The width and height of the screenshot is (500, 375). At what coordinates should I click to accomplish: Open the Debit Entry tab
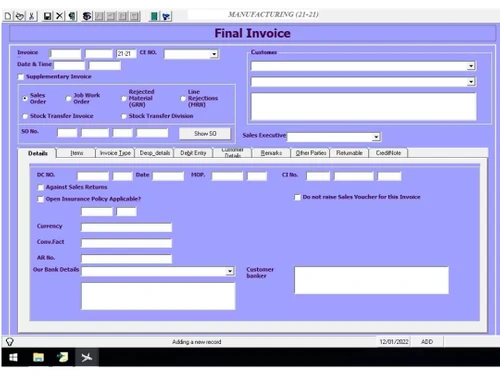coord(193,153)
